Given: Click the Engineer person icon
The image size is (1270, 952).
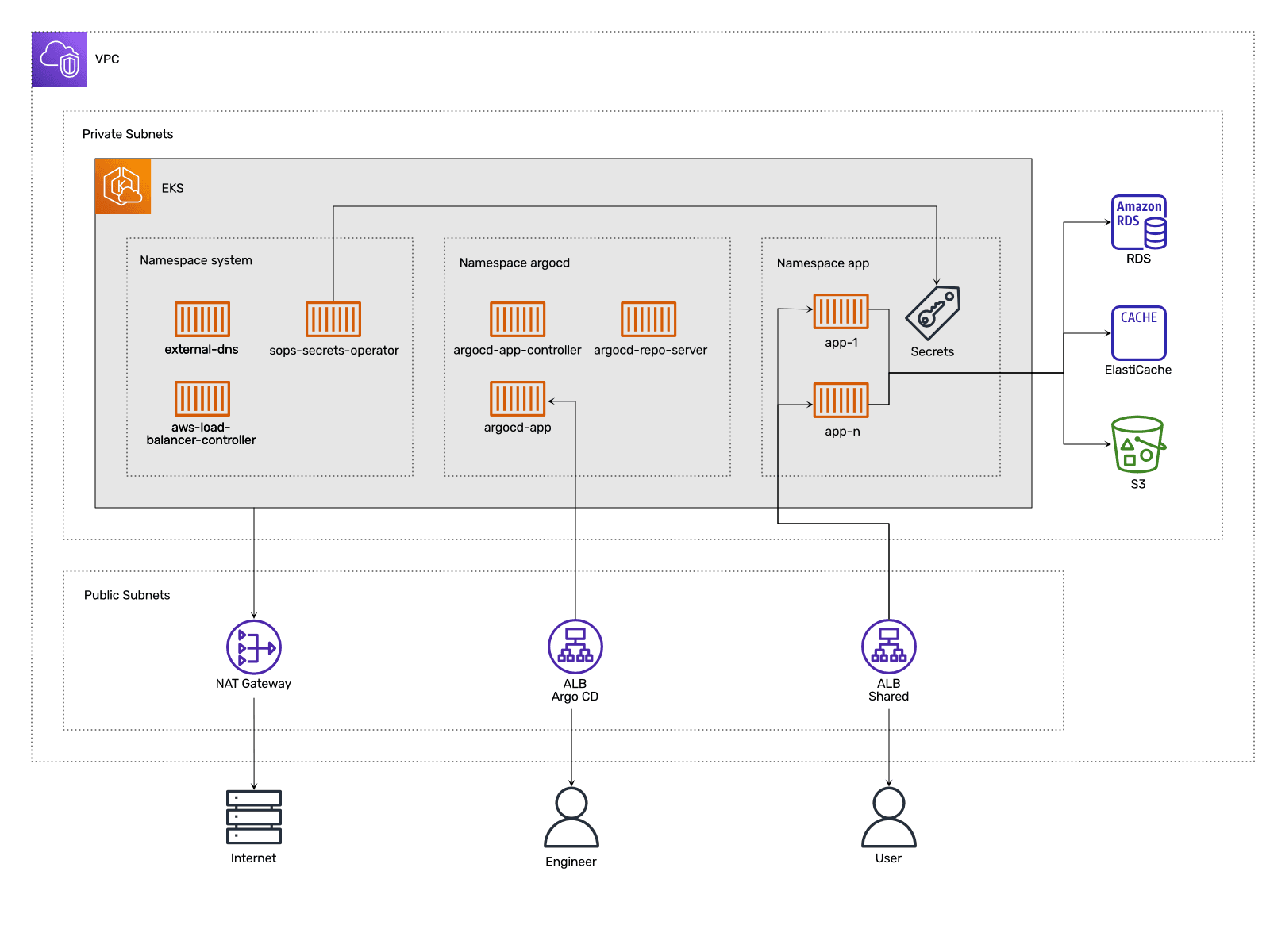Looking at the screenshot, I should pos(571,817).
